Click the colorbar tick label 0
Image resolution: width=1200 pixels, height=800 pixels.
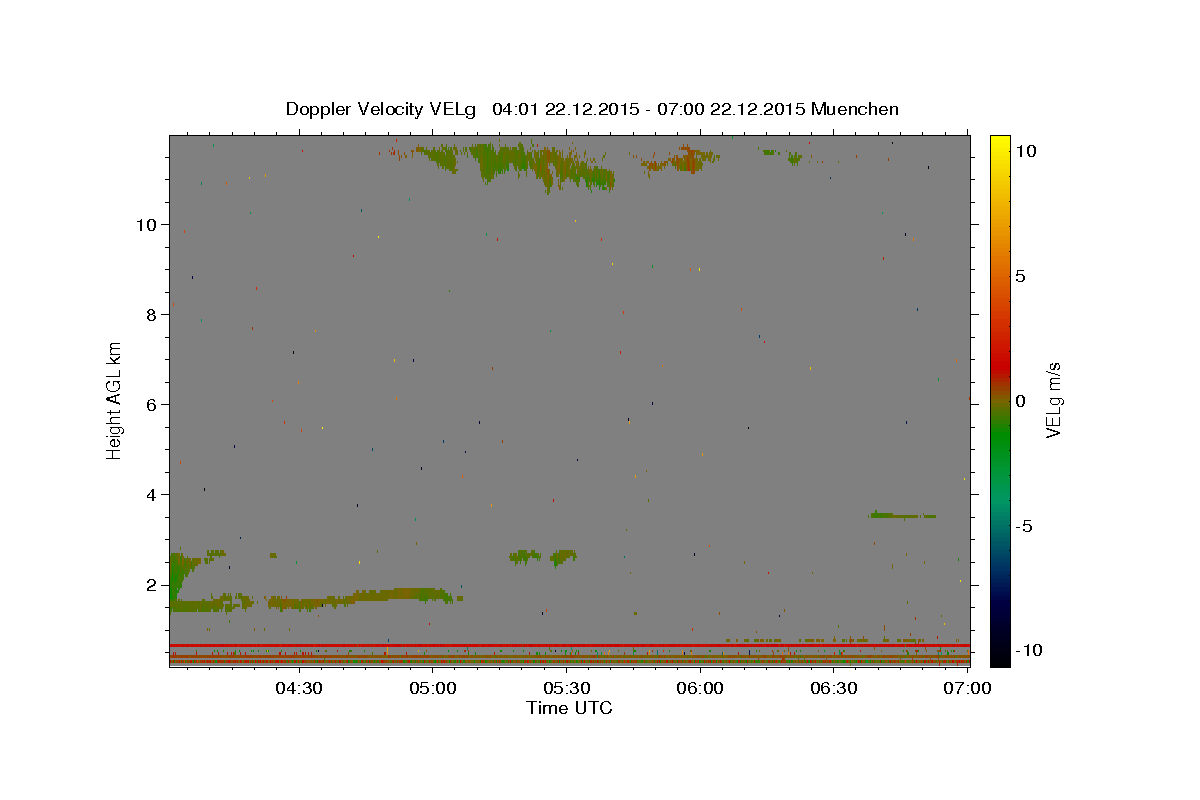pyautogui.click(x=1020, y=401)
